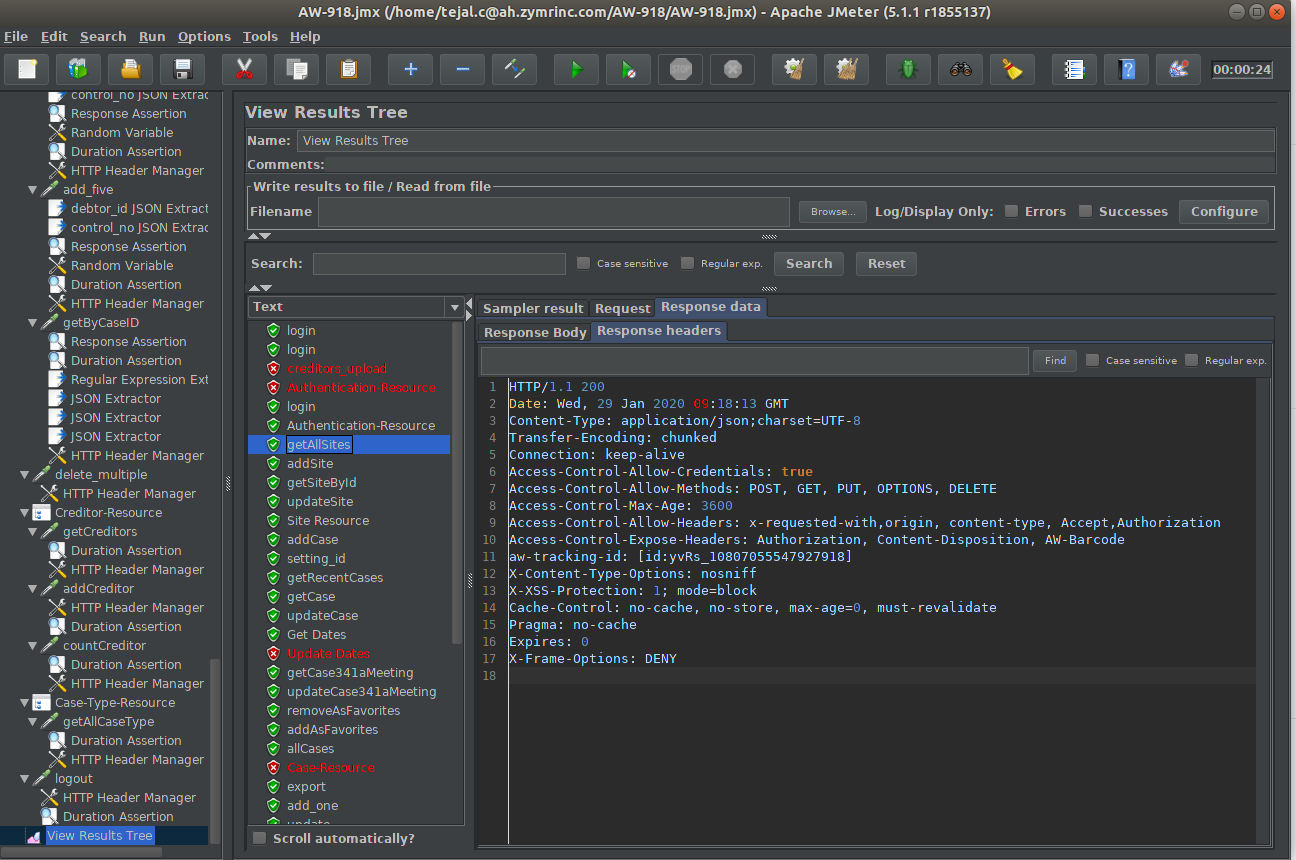The image size is (1296, 860).
Task: Enable Case sensitive for tree search
Action: 584,263
